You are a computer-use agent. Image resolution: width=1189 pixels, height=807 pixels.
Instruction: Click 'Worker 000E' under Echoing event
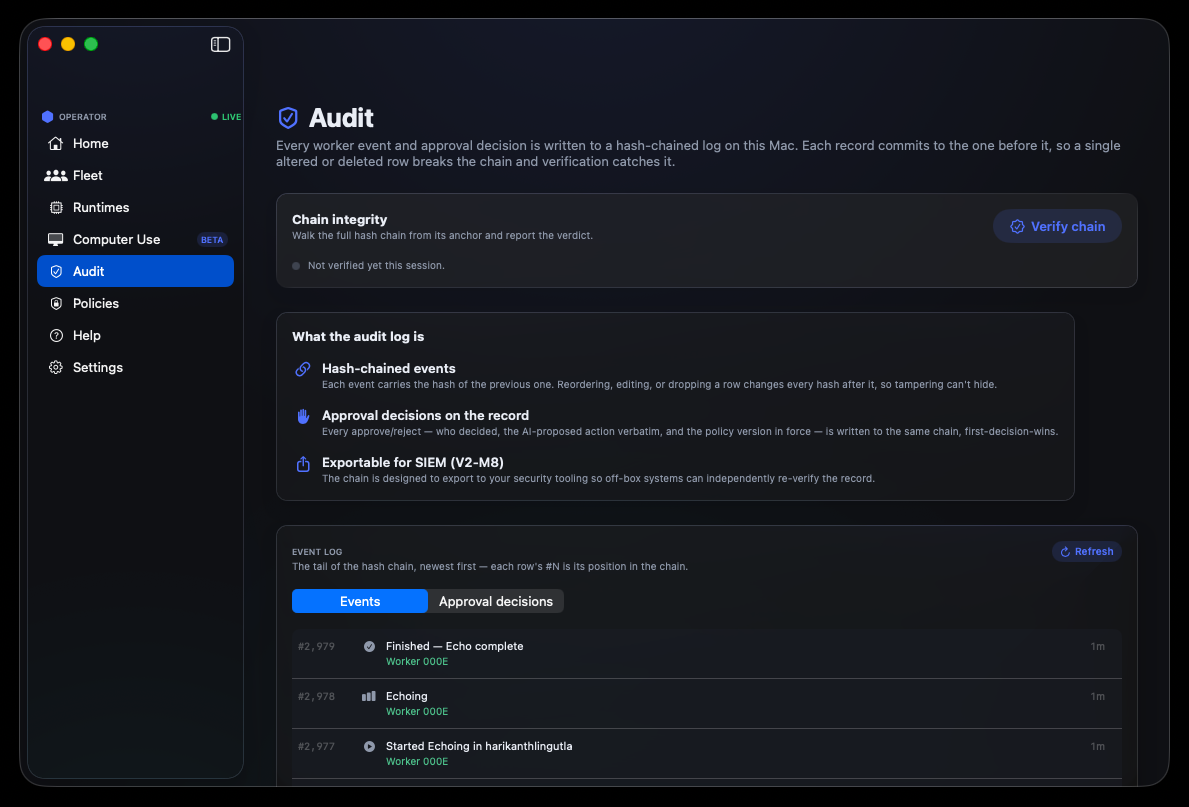tap(417, 711)
